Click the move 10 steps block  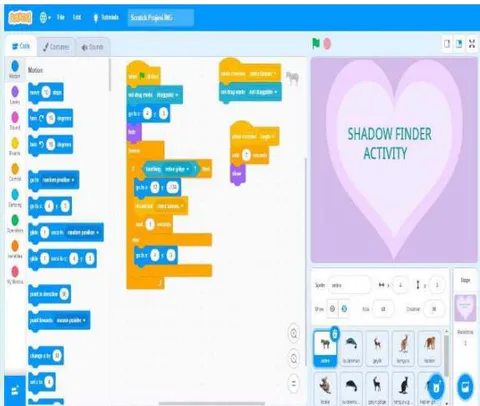[x=46, y=92]
